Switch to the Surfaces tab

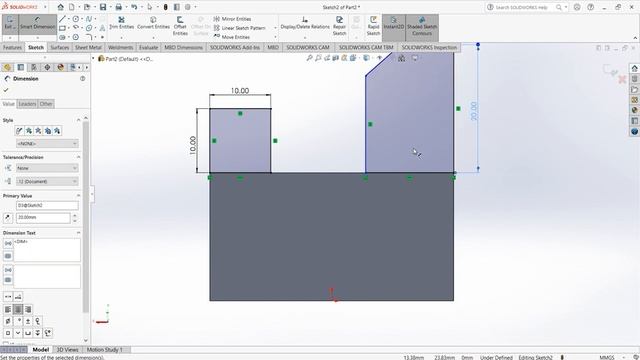60,47
